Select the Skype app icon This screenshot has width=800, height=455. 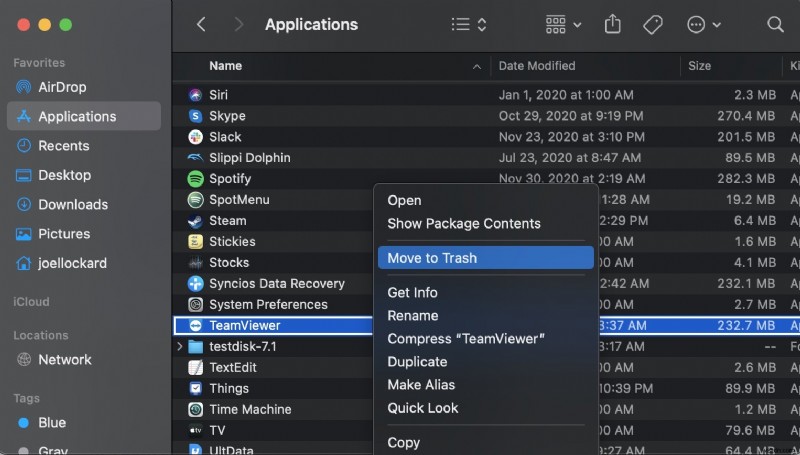click(x=195, y=116)
